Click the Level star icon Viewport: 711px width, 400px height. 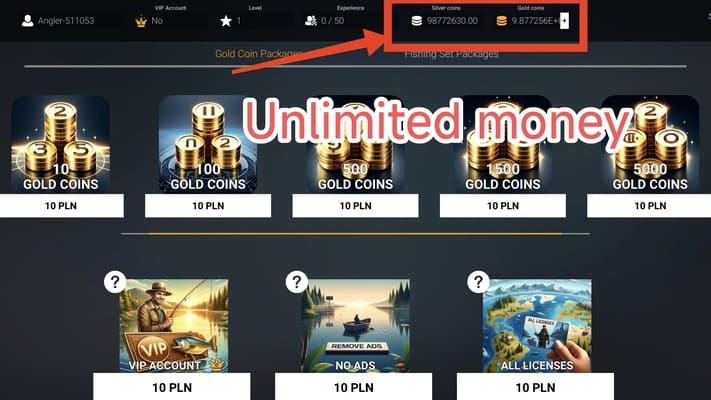click(x=226, y=21)
